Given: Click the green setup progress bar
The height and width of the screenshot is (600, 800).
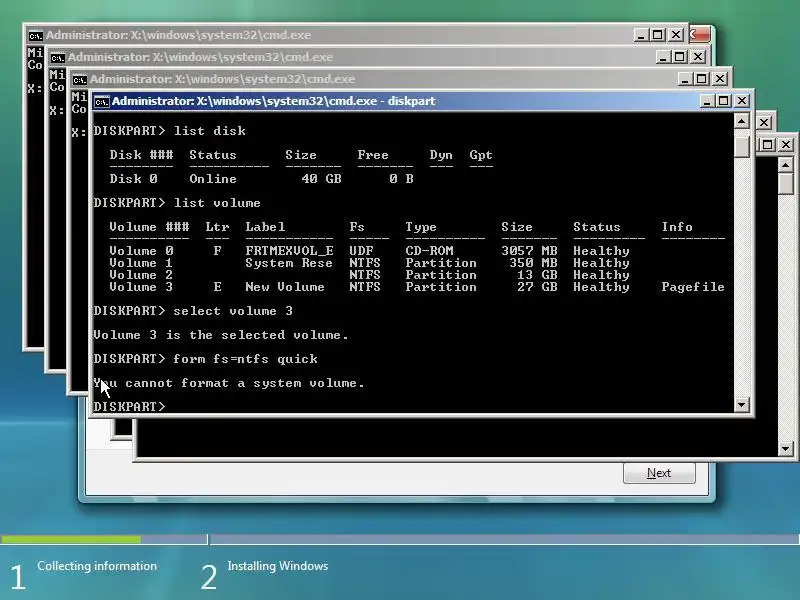Looking at the screenshot, I should pyautogui.click(x=71, y=539).
